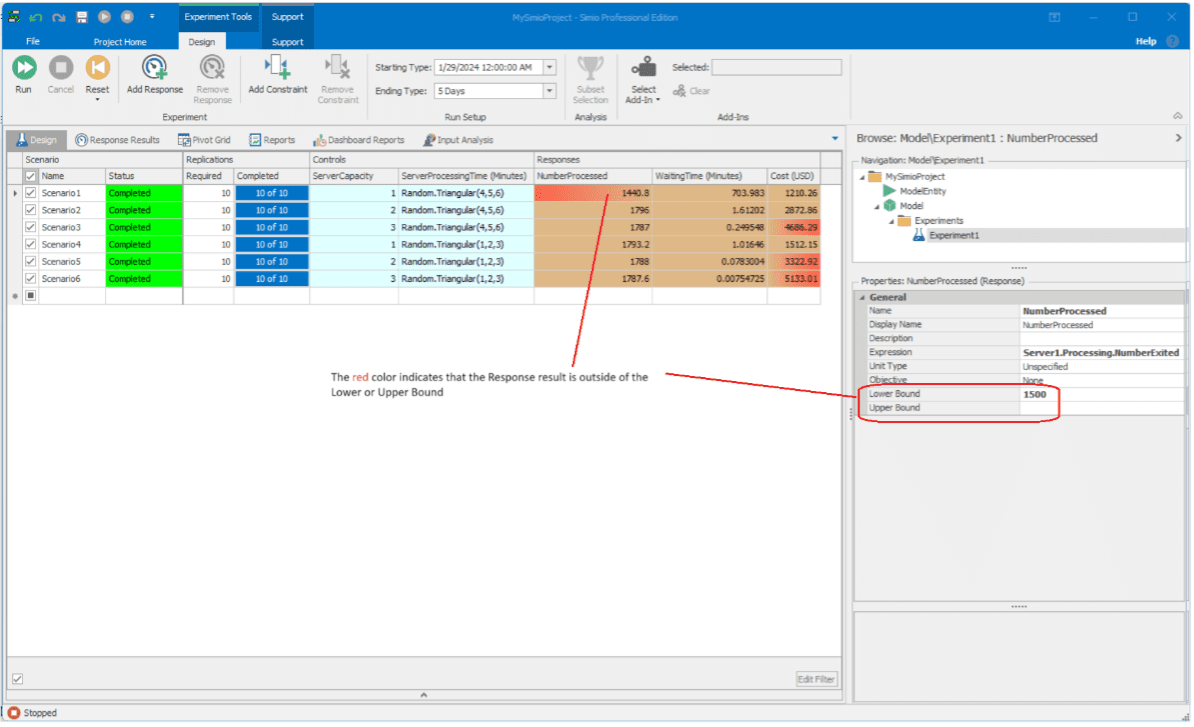Click the Edit Filter button

(816, 680)
